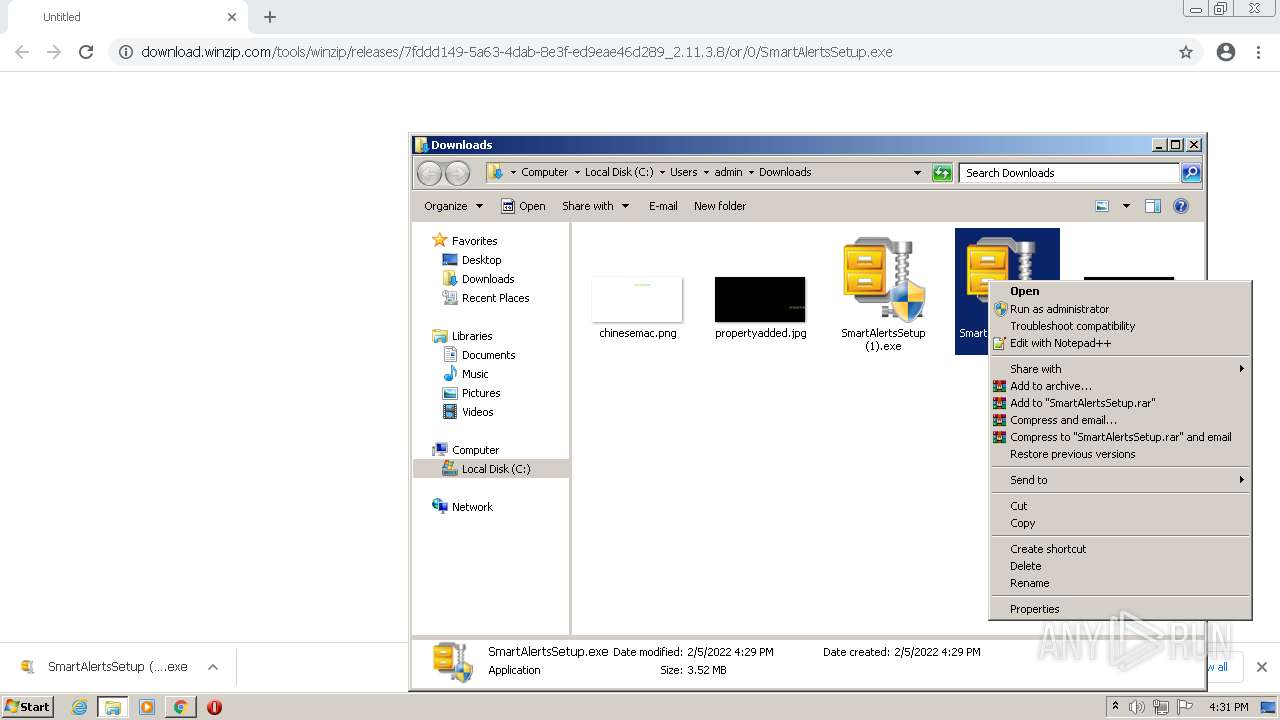
Task: Click the Windows Start button
Action: (28, 707)
